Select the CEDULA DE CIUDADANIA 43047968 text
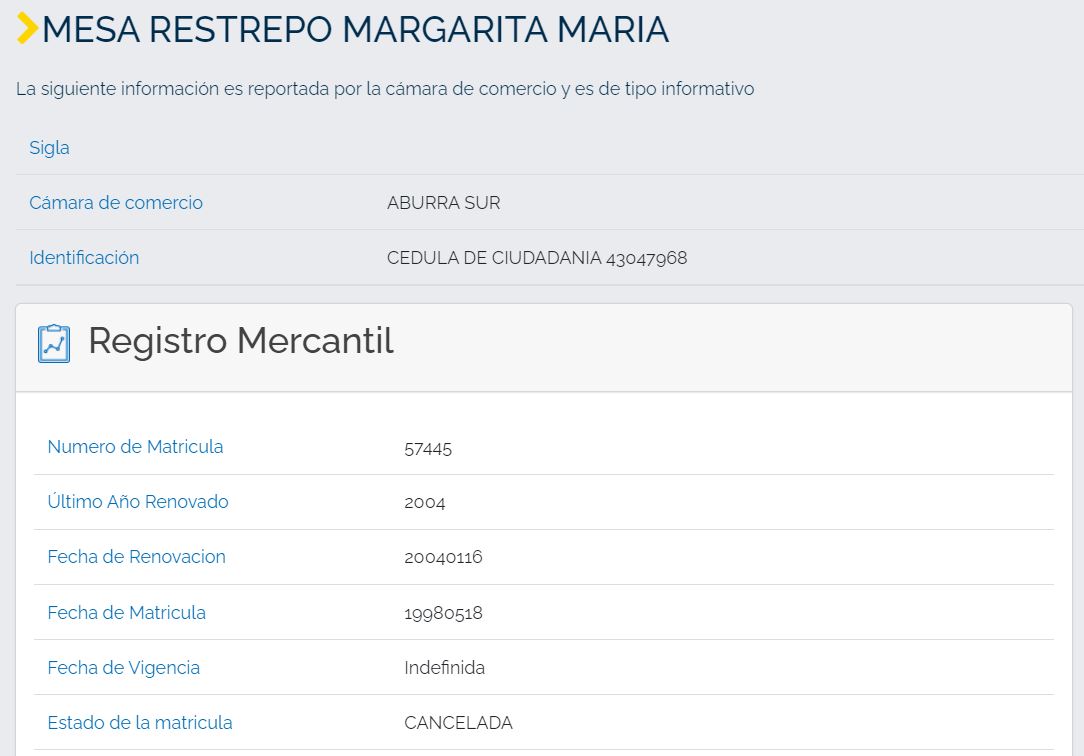Screen dimensions: 1084x756 (x=537, y=258)
